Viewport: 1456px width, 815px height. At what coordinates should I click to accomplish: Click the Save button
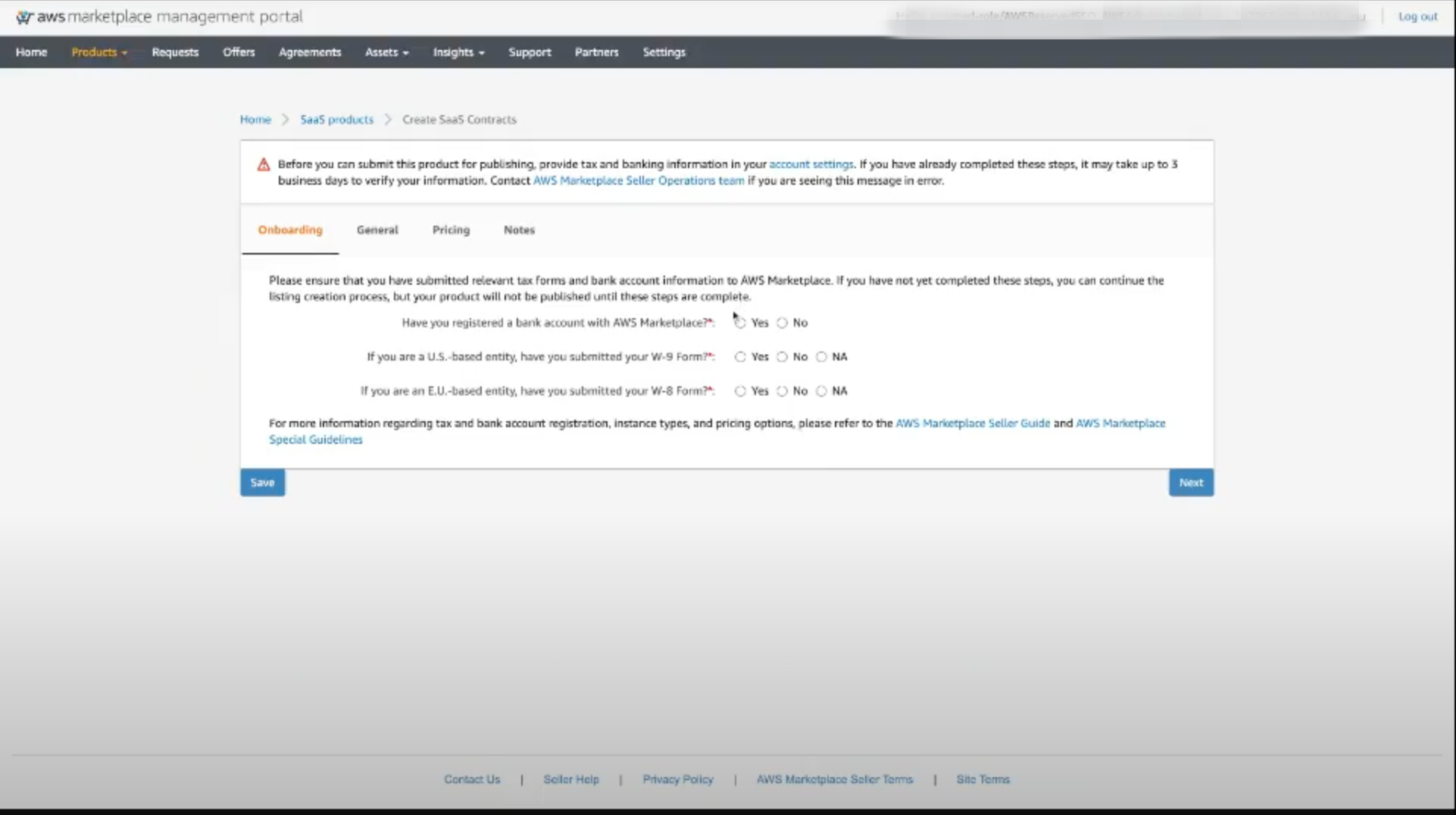pos(262,482)
